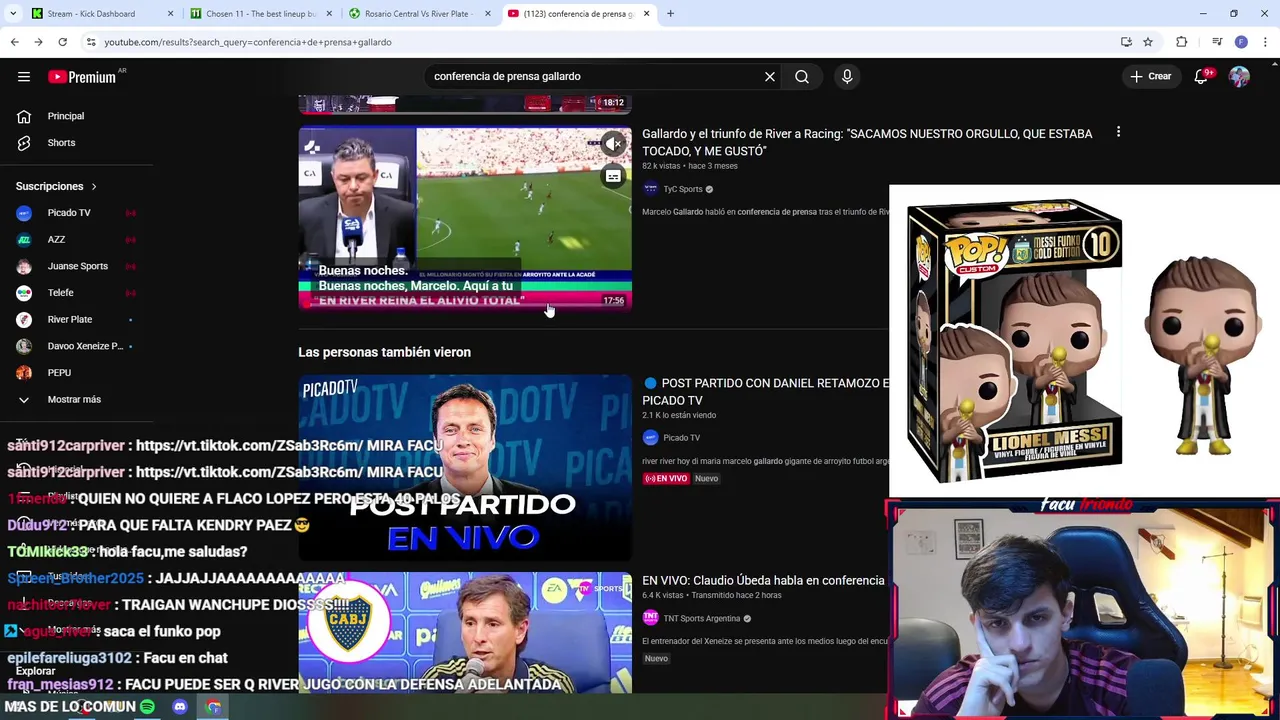Click the install app icon in address bar

[1126, 42]
